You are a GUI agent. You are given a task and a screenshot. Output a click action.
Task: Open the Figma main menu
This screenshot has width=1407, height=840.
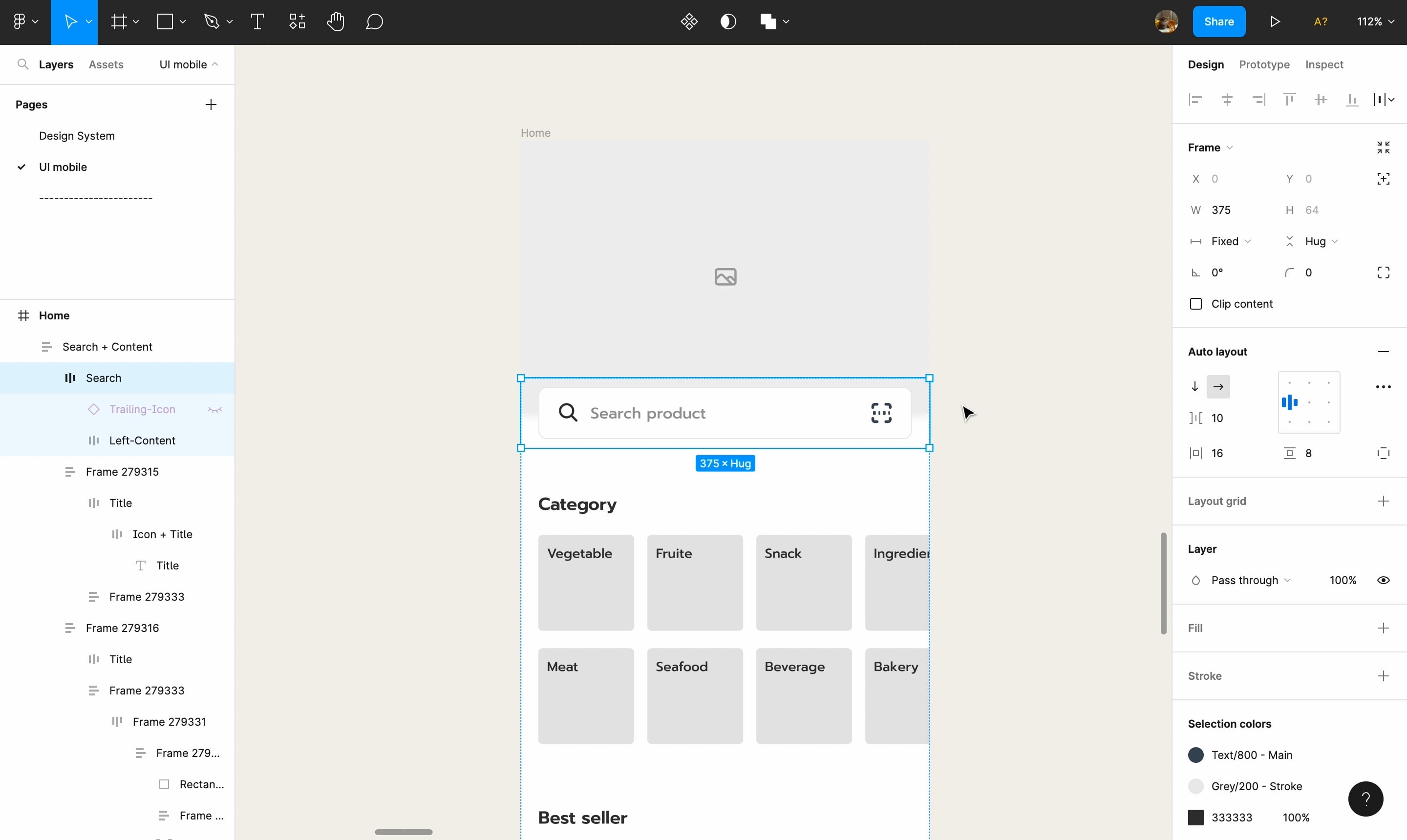pyautogui.click(x=25, y=21)
